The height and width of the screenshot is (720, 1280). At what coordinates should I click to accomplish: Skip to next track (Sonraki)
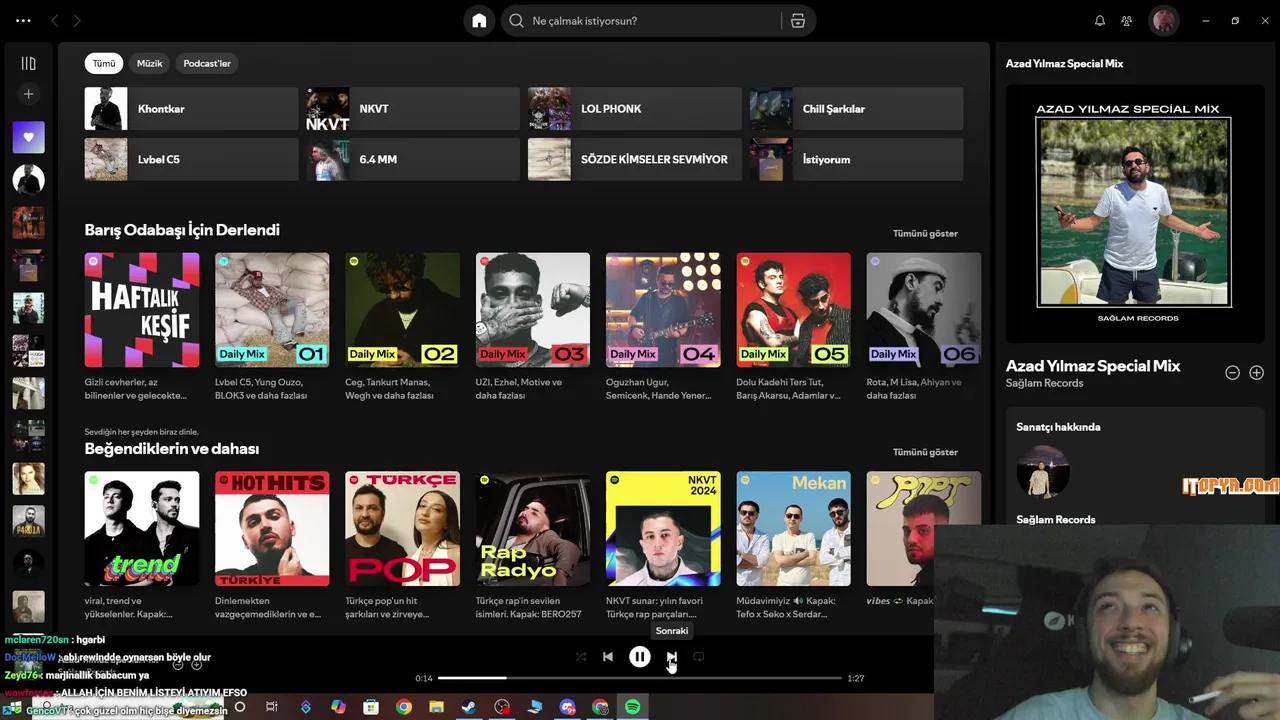[x=672, y=657]
